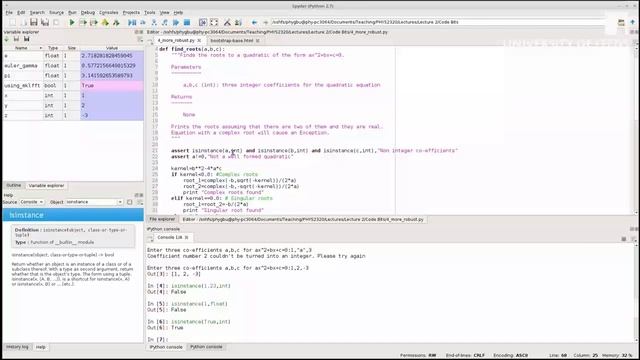The height and width of the screenshot is (360, 640).
Task: Click the working directory path field
Action: pos(438,22)
